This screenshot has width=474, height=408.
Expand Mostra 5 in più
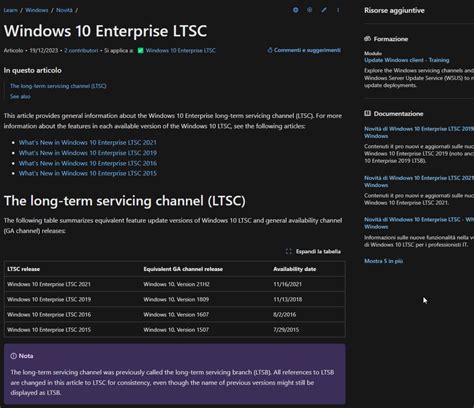(x=384, y=261)
